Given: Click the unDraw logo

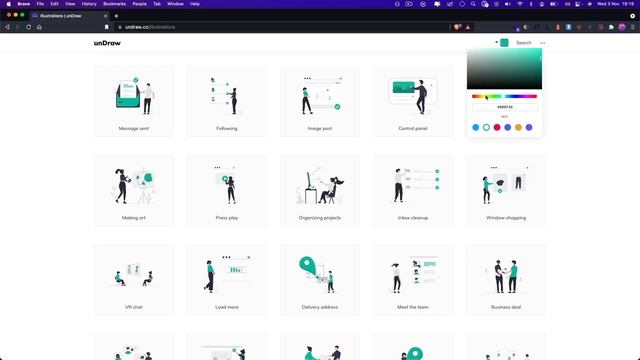Looking at the screenshot, I should click(x=107, y=43).
